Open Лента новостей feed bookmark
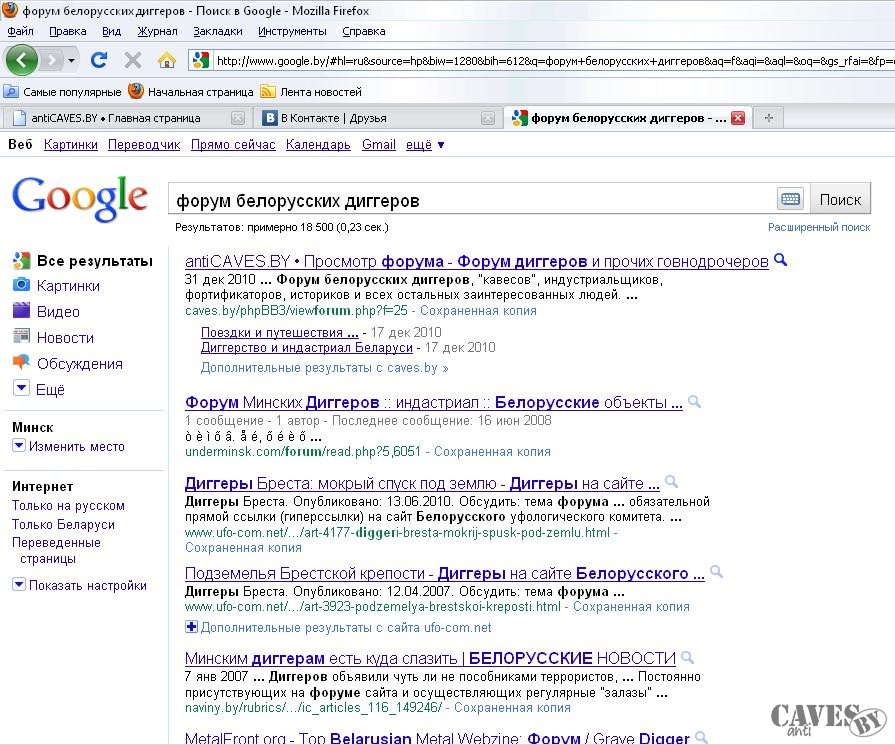This screenshot has height=745, width=895. [x=312, y=92]
